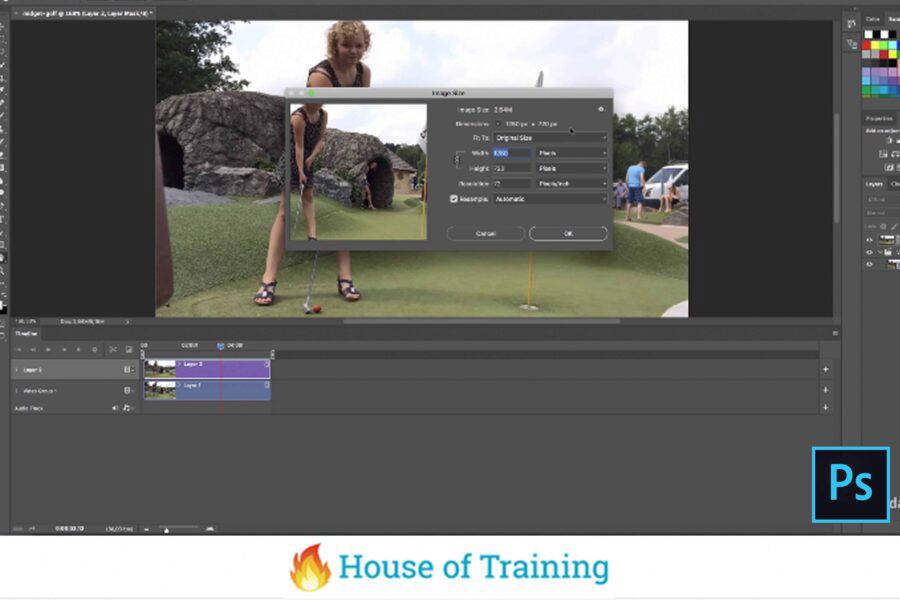The width and height of the screenshot is (900, 600).
Task: Pick the bright green swatch beside yellow
Action: tap(884, 45)
